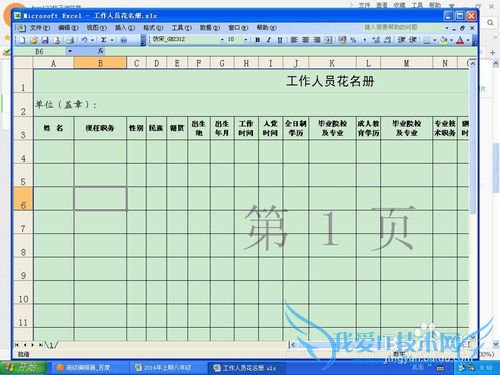The height and width of the screenshot is (375, 500).
Task: Open Font Color dropdown arrow
Action: [x=468, y=40]
